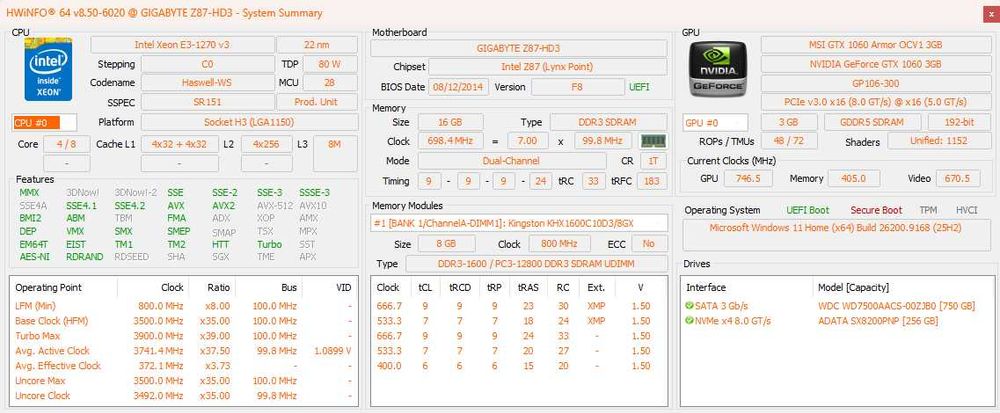Click the memory Size 16 GB field
The width and height of the screenshot is (1000, 413).
click(450, 122)
